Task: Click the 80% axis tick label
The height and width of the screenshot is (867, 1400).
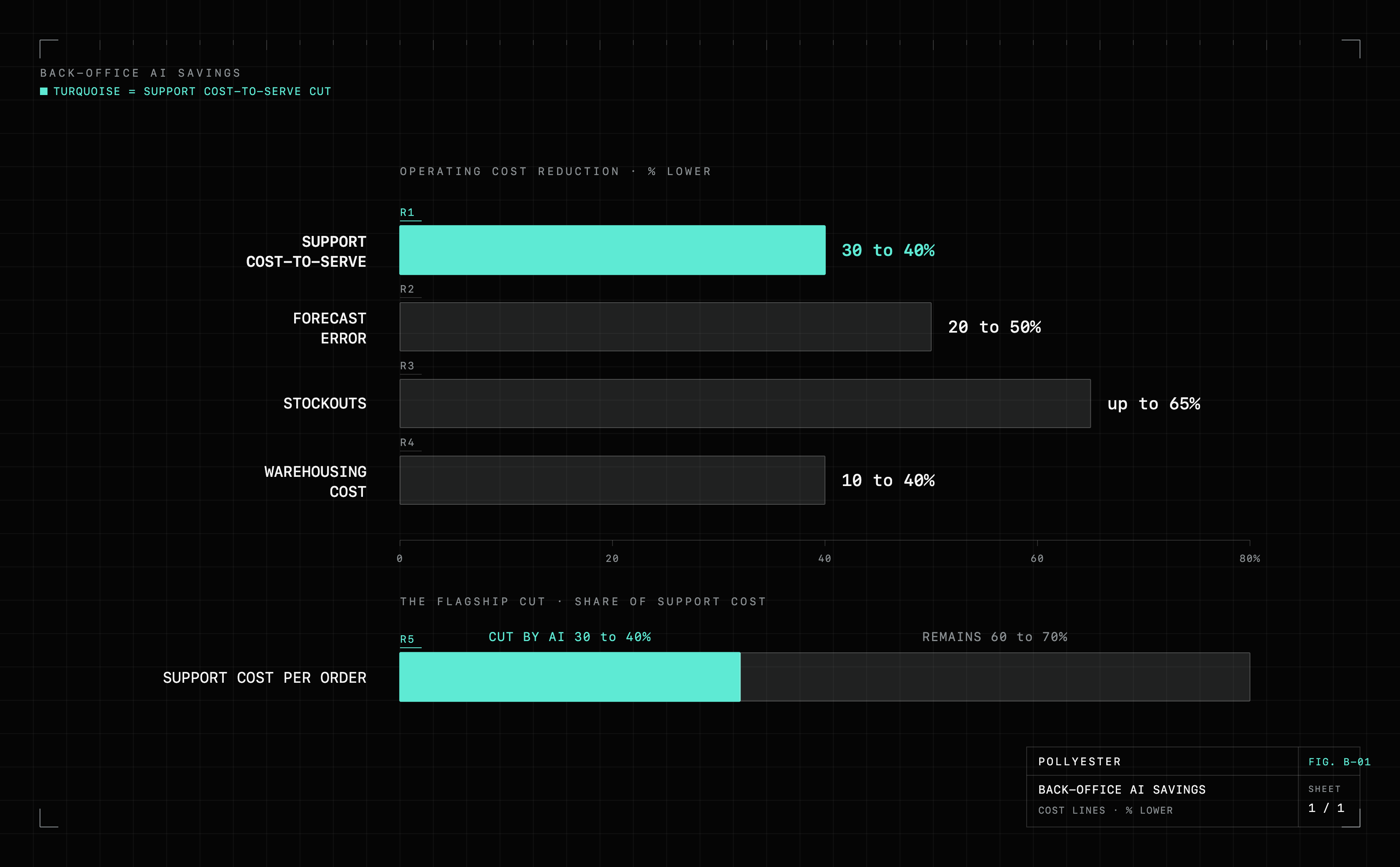Action: click(x=1250, y=559)
